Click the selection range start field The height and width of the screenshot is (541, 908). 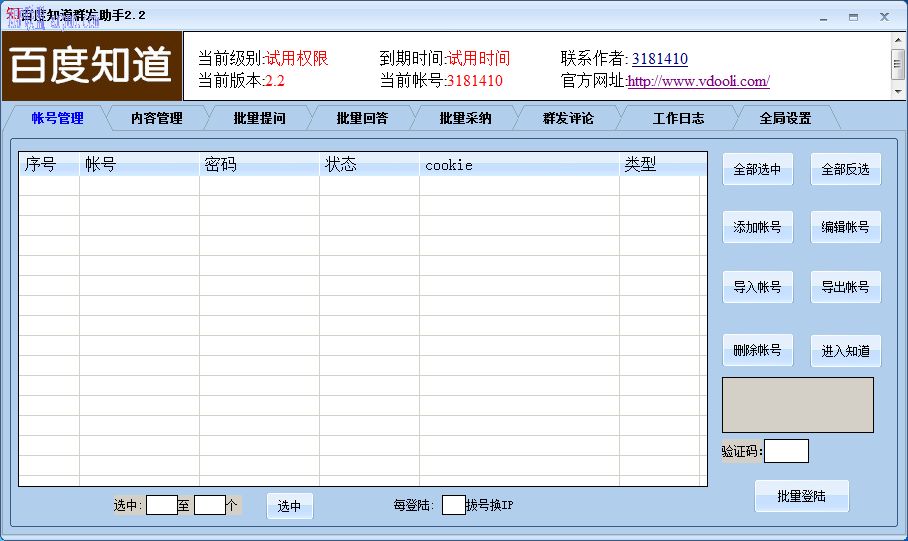pos(162,505)
